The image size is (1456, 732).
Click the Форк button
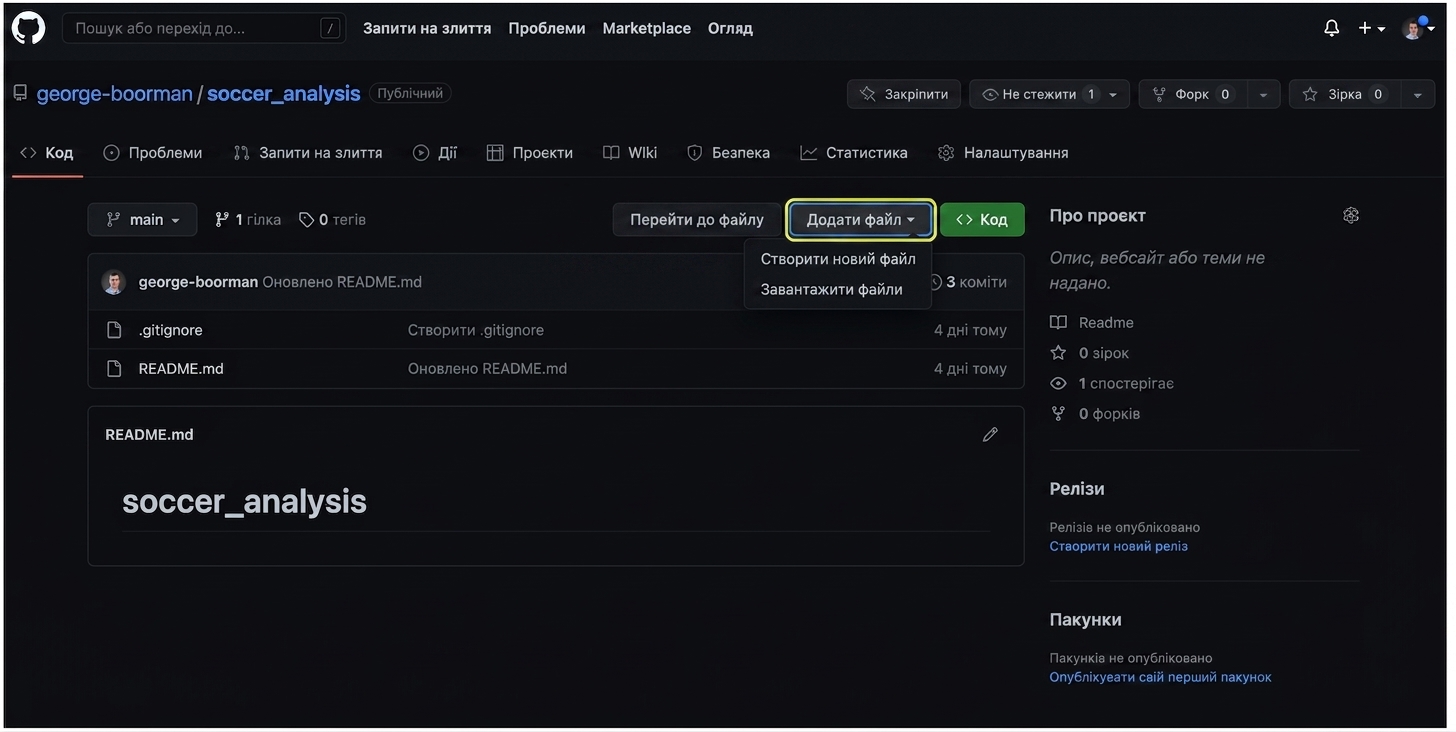[1193, 94]
